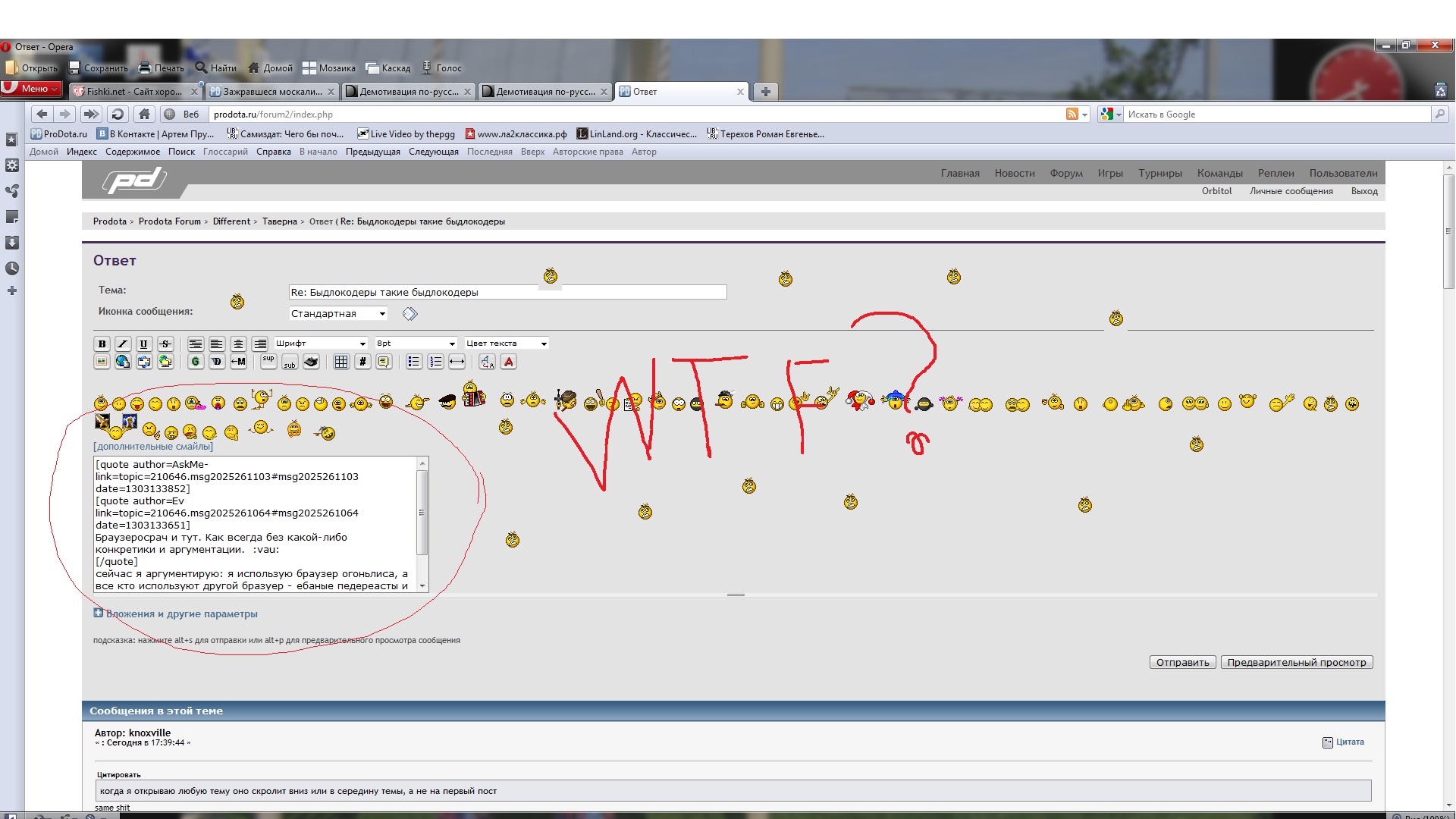Image resolution: width=1456 pixels, height=819 pixels.
Task: Expand Вложения и другие параметры section
Action: click(x=176, y=613)
